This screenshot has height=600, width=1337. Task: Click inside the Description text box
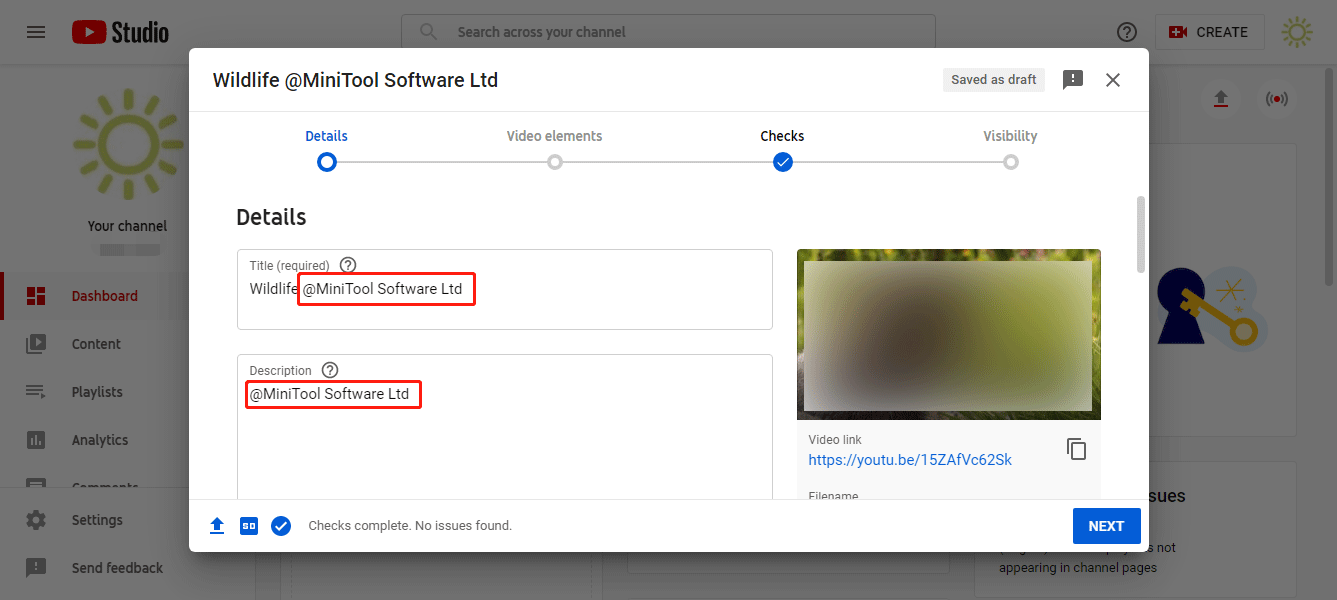(x=504, y=440)
